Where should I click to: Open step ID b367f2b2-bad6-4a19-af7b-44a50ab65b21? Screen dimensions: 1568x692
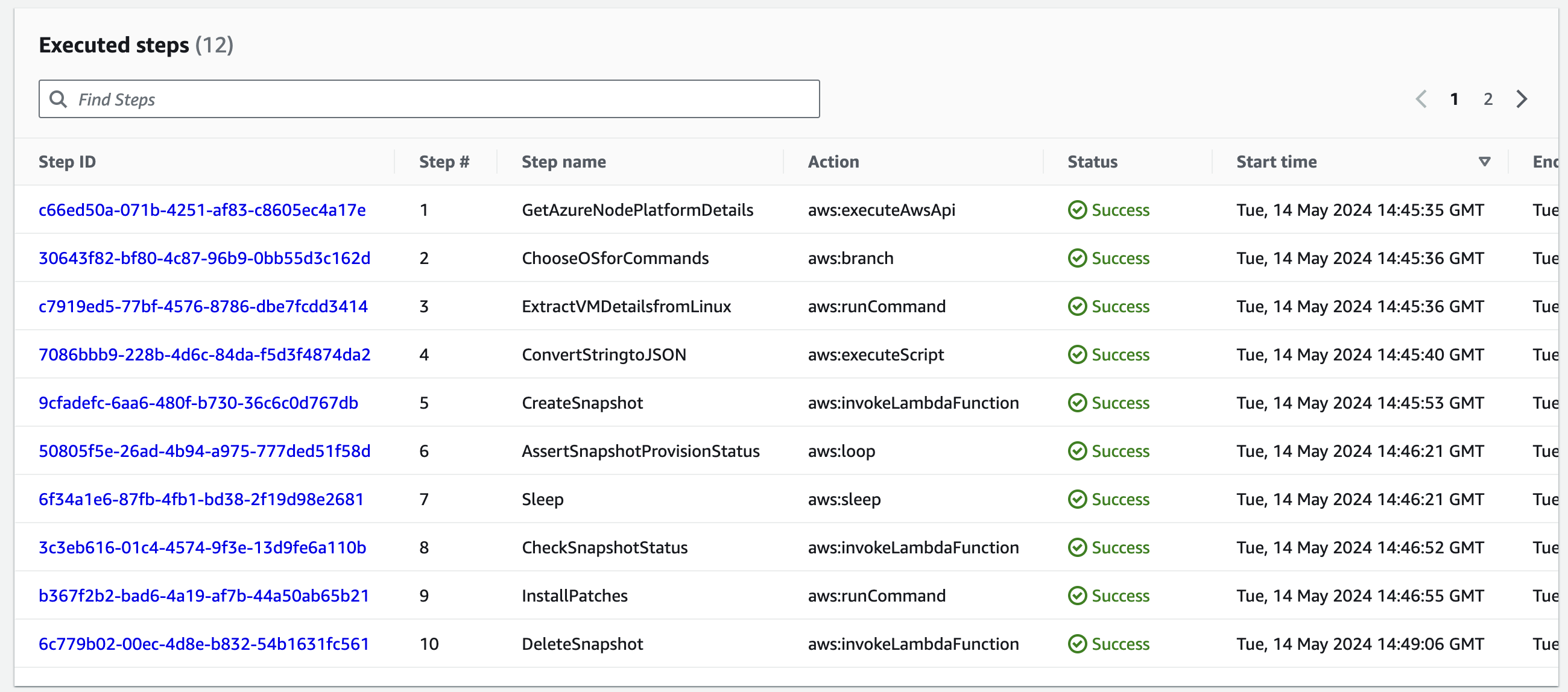tap(204, 596)
